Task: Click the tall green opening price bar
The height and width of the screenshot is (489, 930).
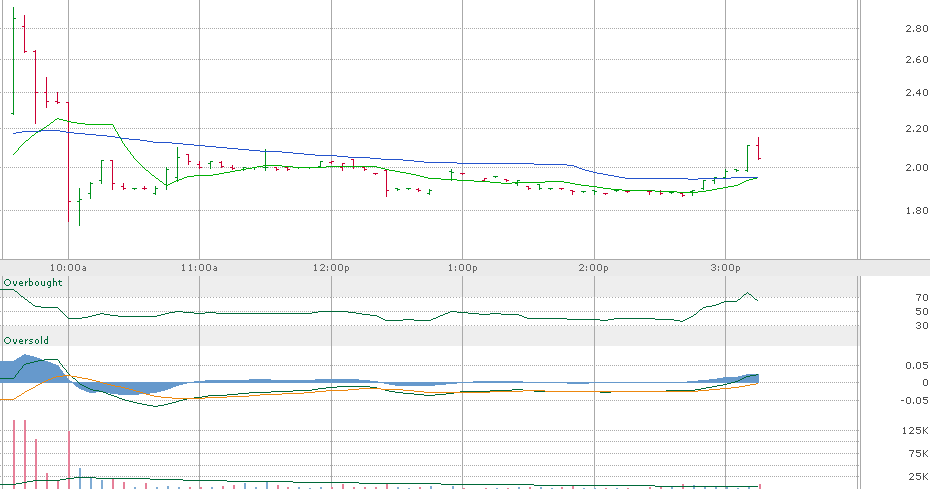Action: click(x=13, y=61)
